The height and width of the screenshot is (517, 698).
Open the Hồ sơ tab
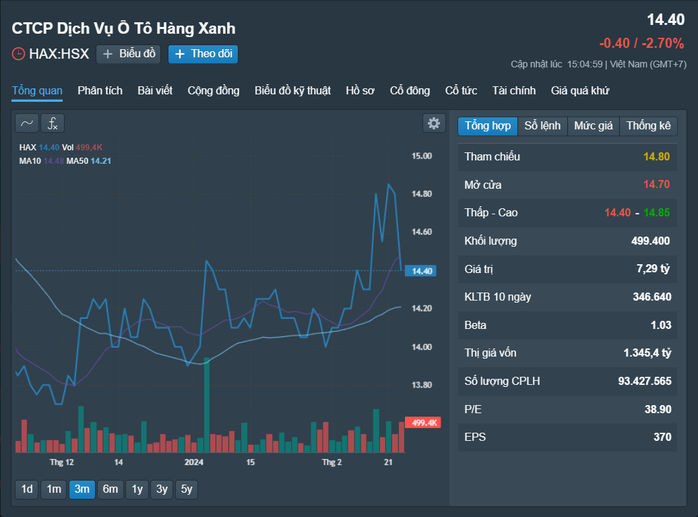coord(360,90)
